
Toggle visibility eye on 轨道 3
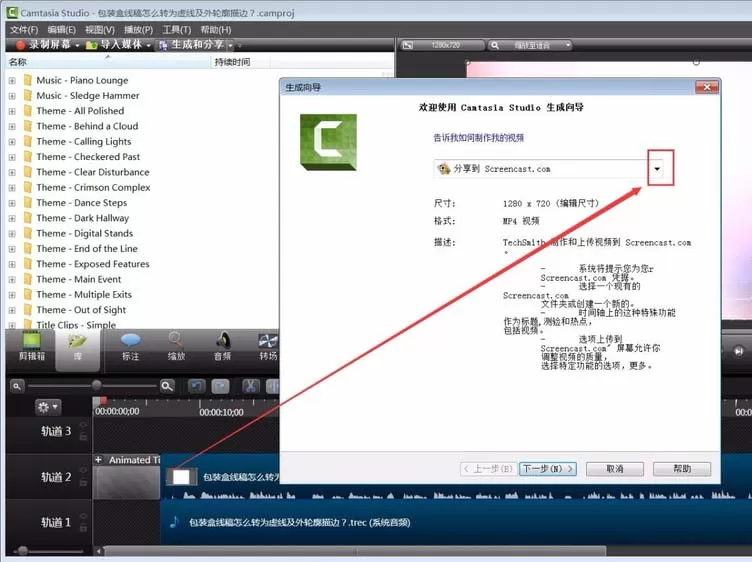tap(83, 425)
